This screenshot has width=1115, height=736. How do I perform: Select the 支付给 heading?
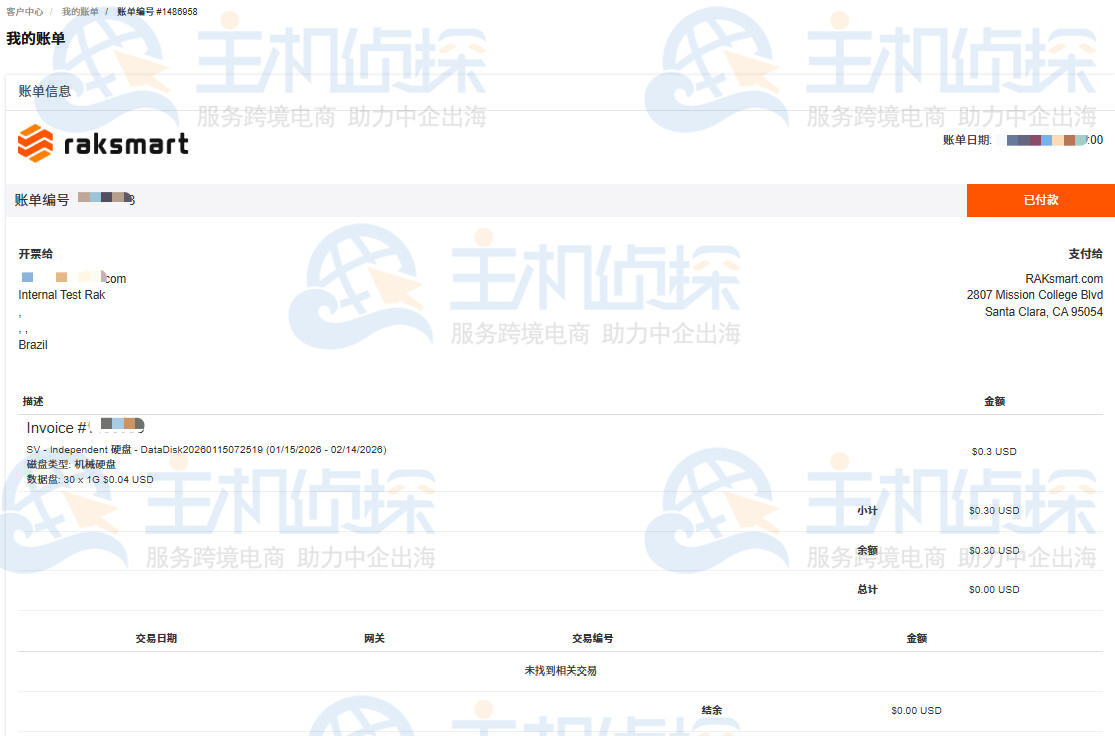(x=1085, y=254)
